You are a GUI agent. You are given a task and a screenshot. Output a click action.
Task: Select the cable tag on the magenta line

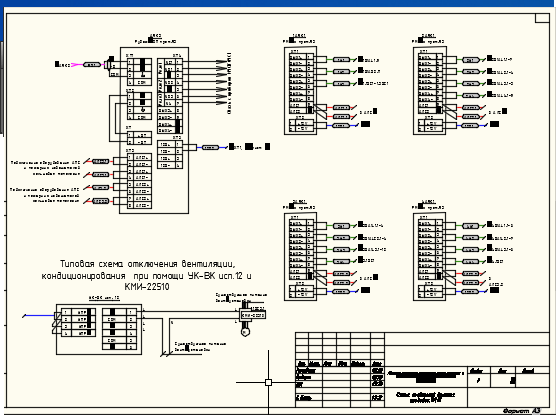pyautogui.click(x=91, y=64)
